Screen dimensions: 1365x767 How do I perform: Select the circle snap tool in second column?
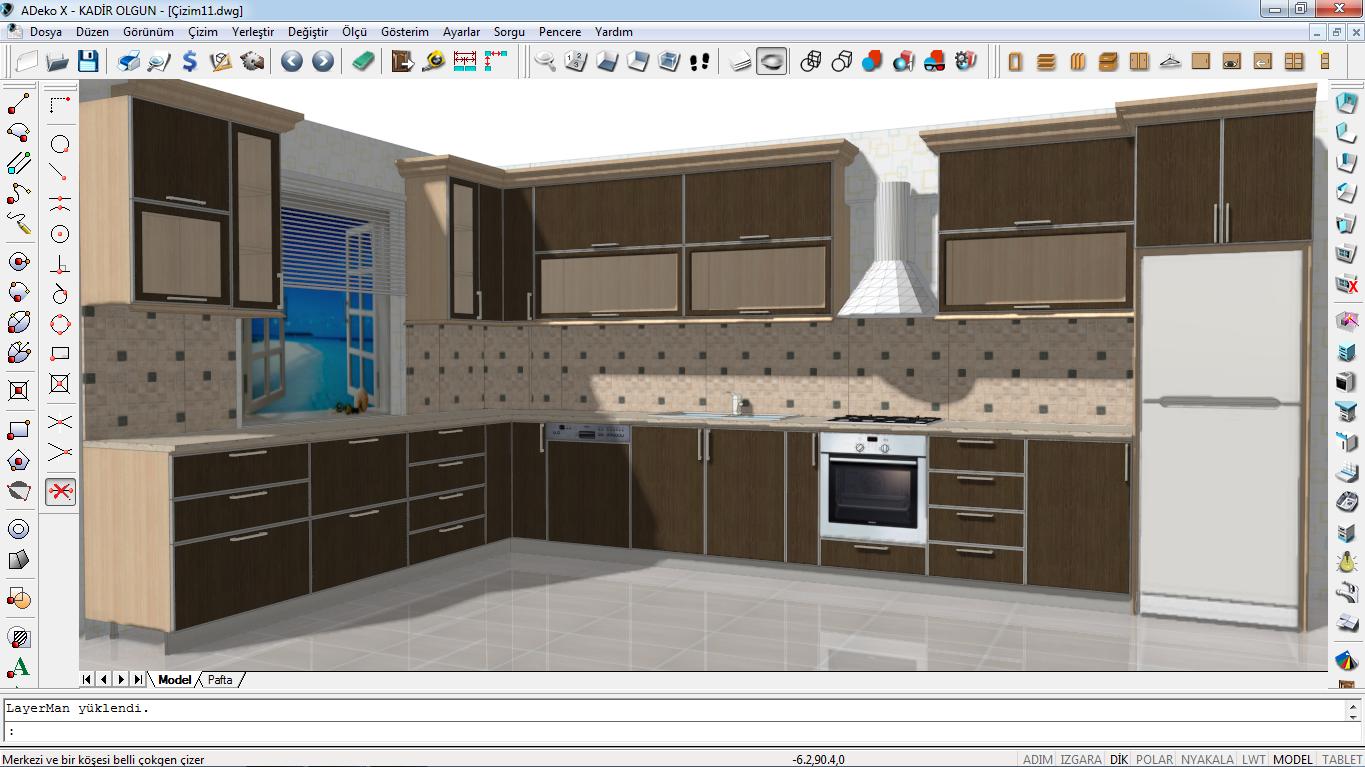pos(60,144)
